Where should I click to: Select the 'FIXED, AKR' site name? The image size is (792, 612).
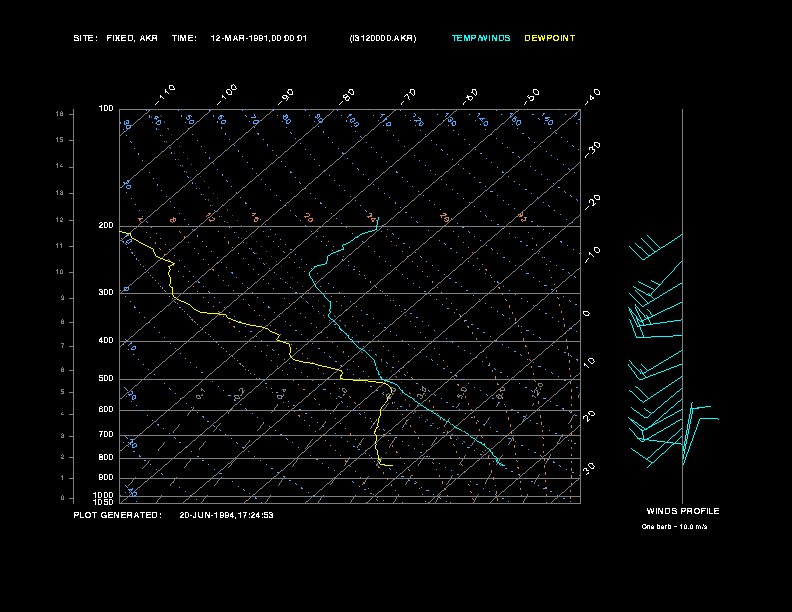point(132,38)
